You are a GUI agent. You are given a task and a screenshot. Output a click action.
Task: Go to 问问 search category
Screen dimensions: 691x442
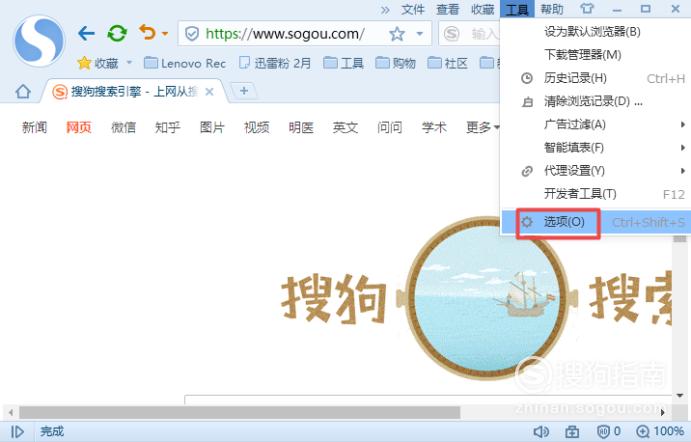[x=390, y=127]
